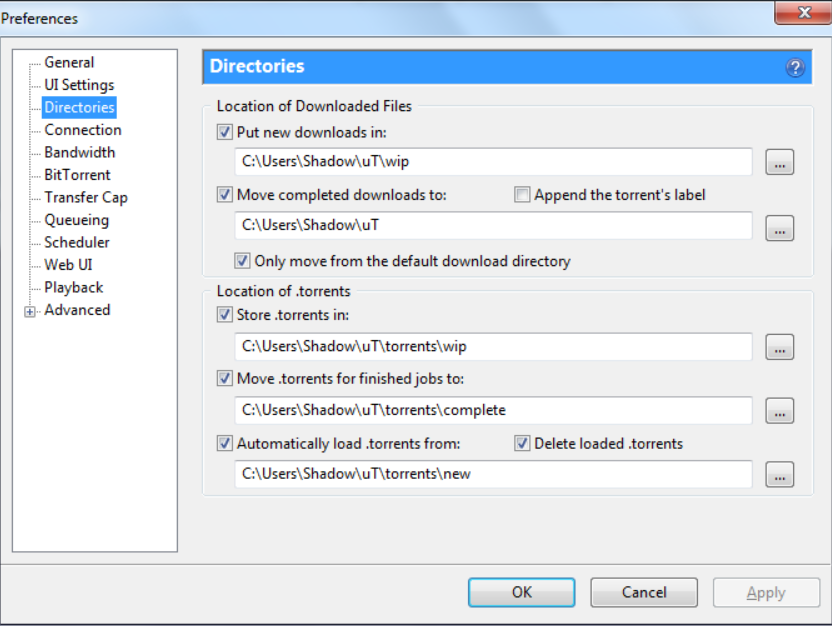The width and height of the screenshot is (832, 626).
Task: Browse folder for completed downloads destination
Action: [779, 228]
